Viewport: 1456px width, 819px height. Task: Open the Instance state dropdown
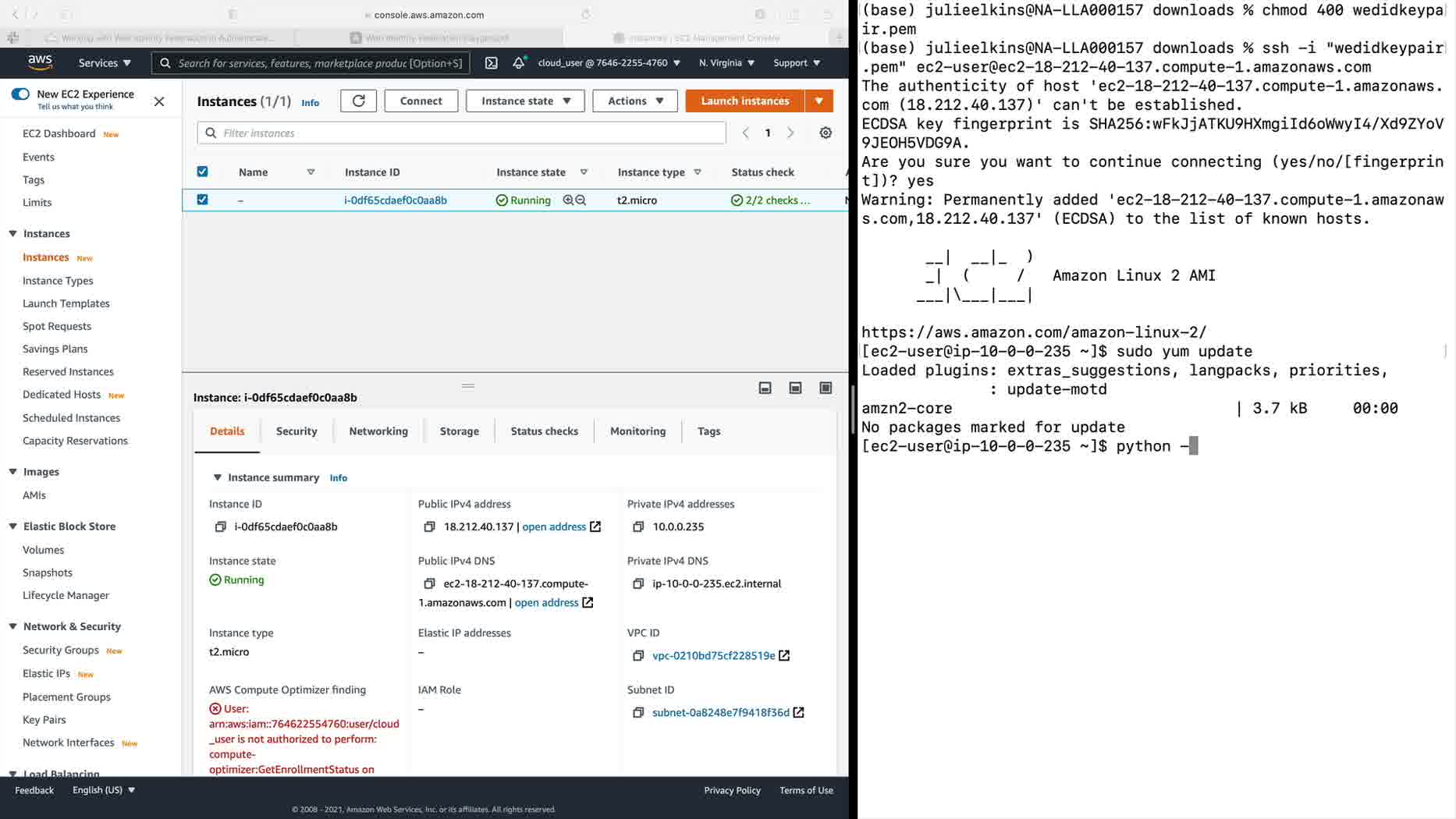coord(525,101)
